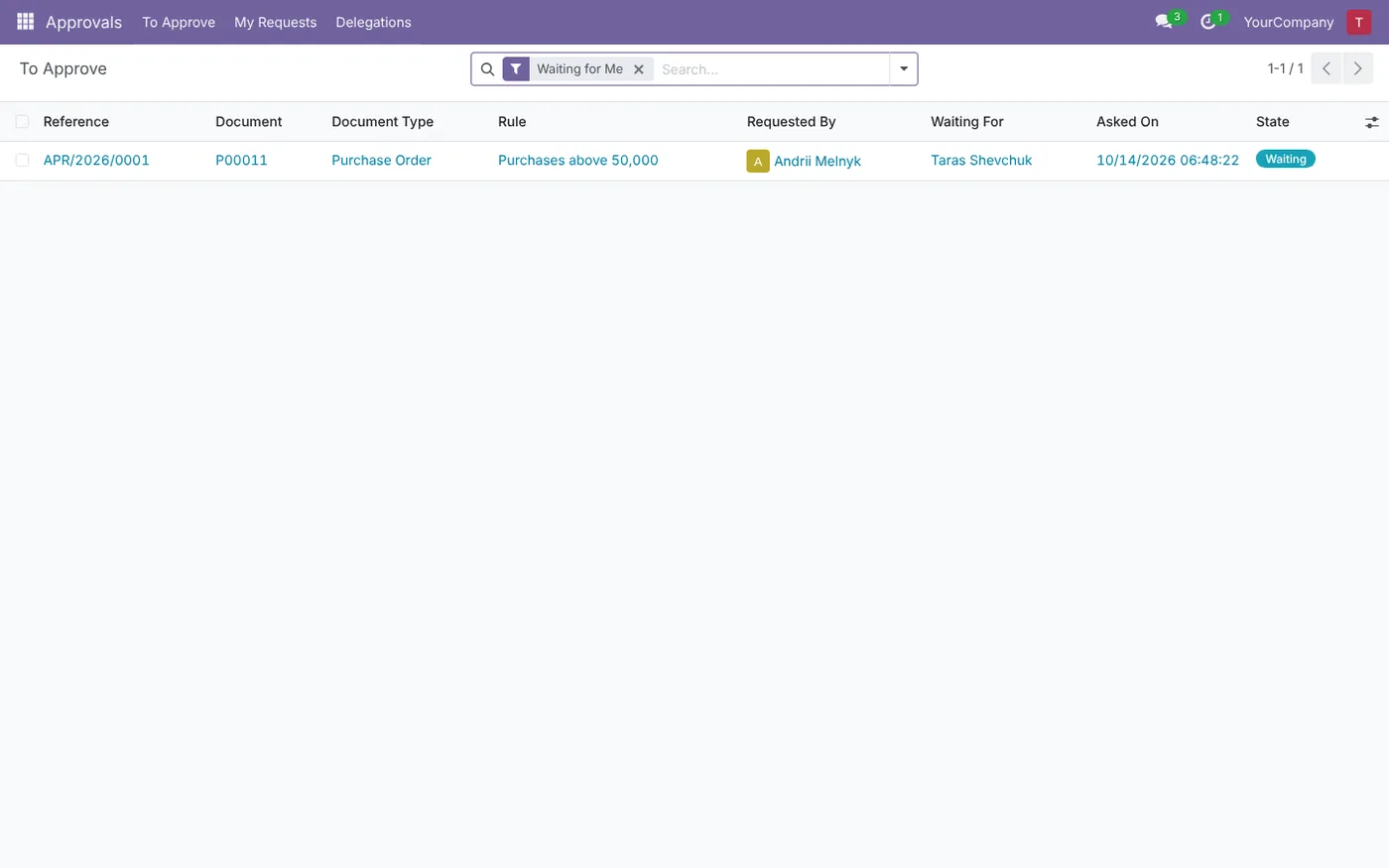Viewport: 1389px width, 868px height.
Task: Click the Approvals app title
Action: (x=83, y=22)
